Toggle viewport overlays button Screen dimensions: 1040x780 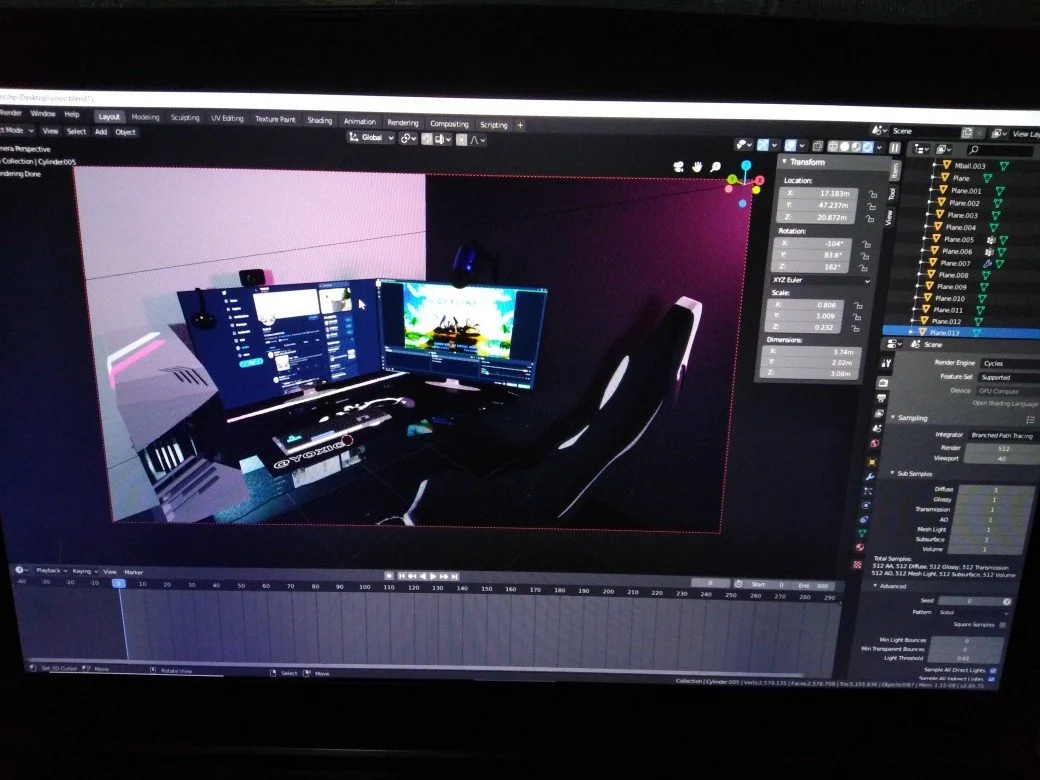click(x=791, y=145)
